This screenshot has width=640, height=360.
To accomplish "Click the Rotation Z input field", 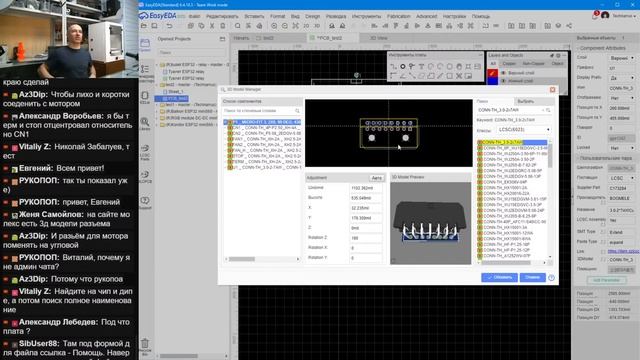I will (365, 238).
